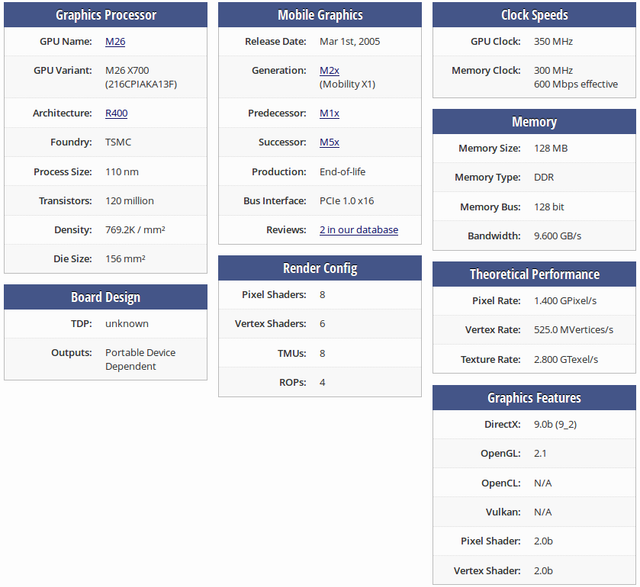
Task: Click the memory size value '128 MB'
Action: [x=551, y=149]
